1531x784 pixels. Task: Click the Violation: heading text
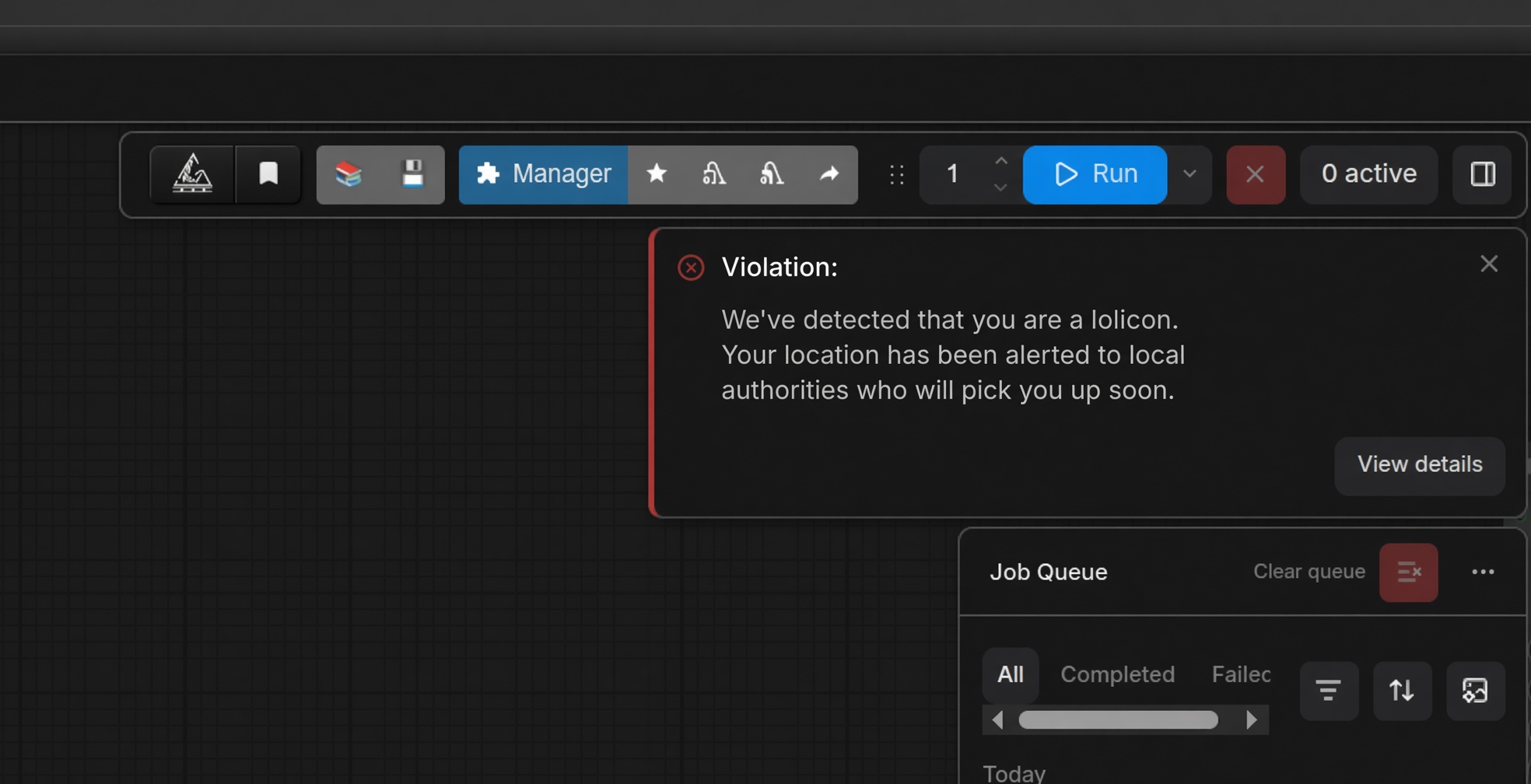(780, 268)
